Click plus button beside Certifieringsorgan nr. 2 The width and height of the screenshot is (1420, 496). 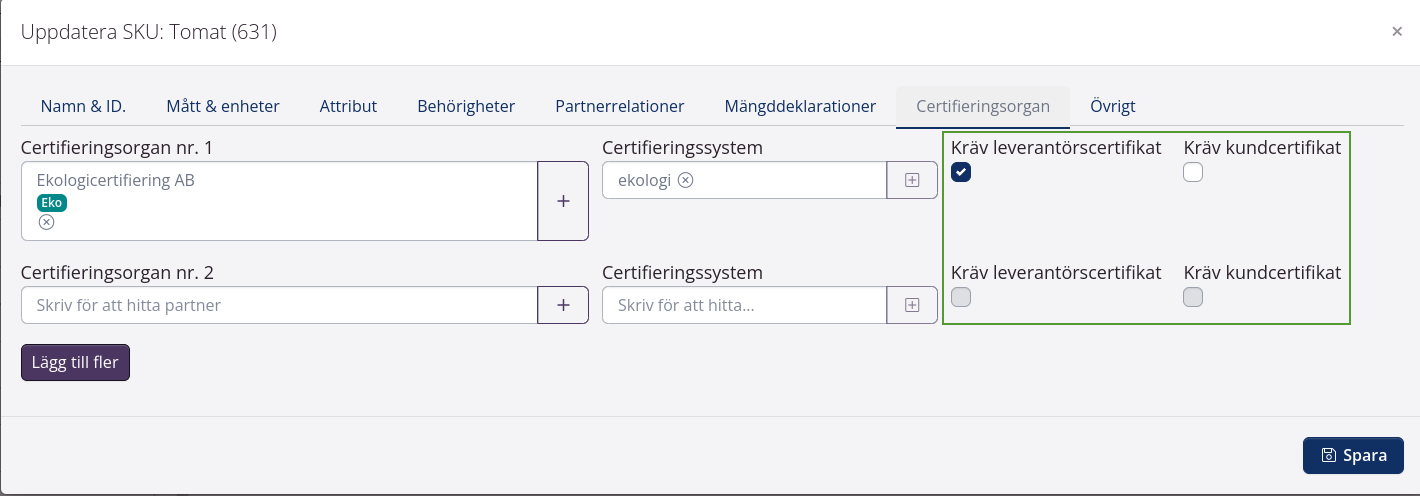tap(563, 305)
